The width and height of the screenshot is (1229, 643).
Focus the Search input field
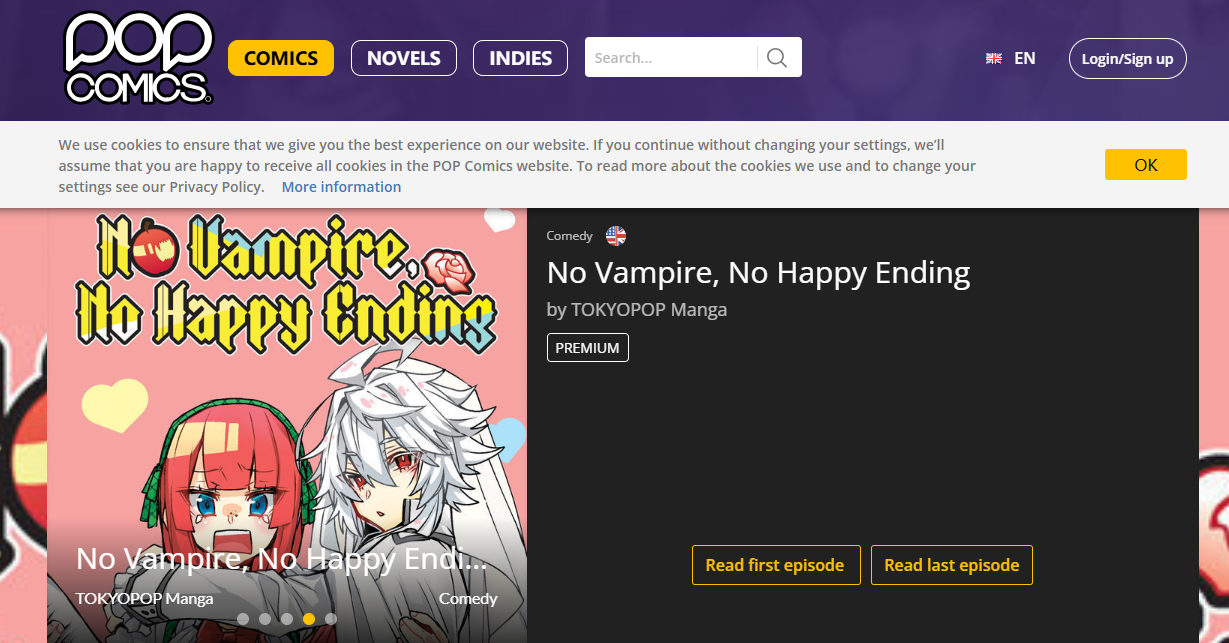671,58
